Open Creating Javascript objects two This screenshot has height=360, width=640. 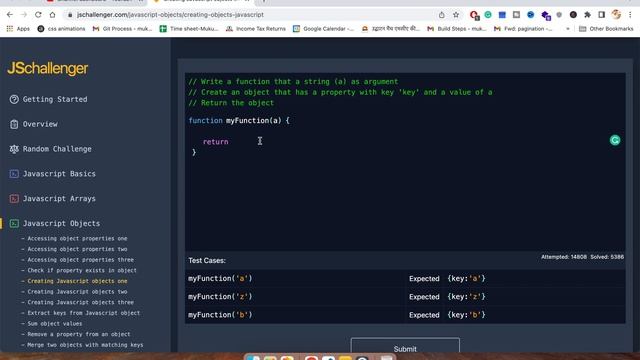(x=77, y=291)
